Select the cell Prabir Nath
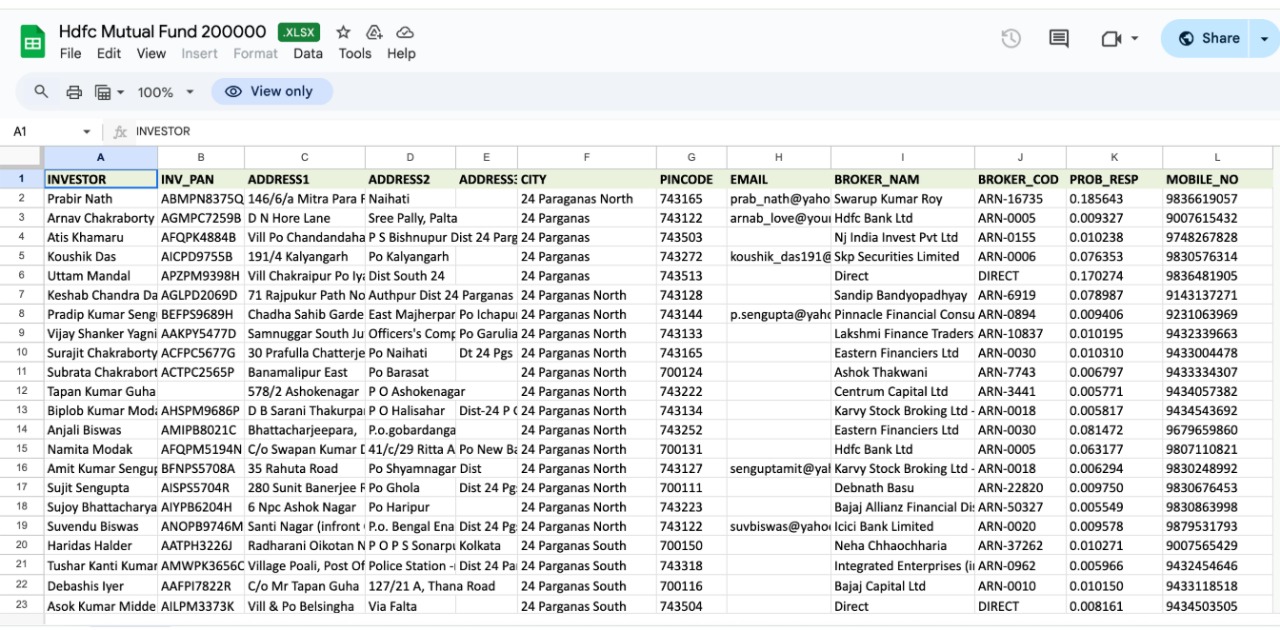The height and width of the screenshot is (630, 1280). [x=101, y=199]
